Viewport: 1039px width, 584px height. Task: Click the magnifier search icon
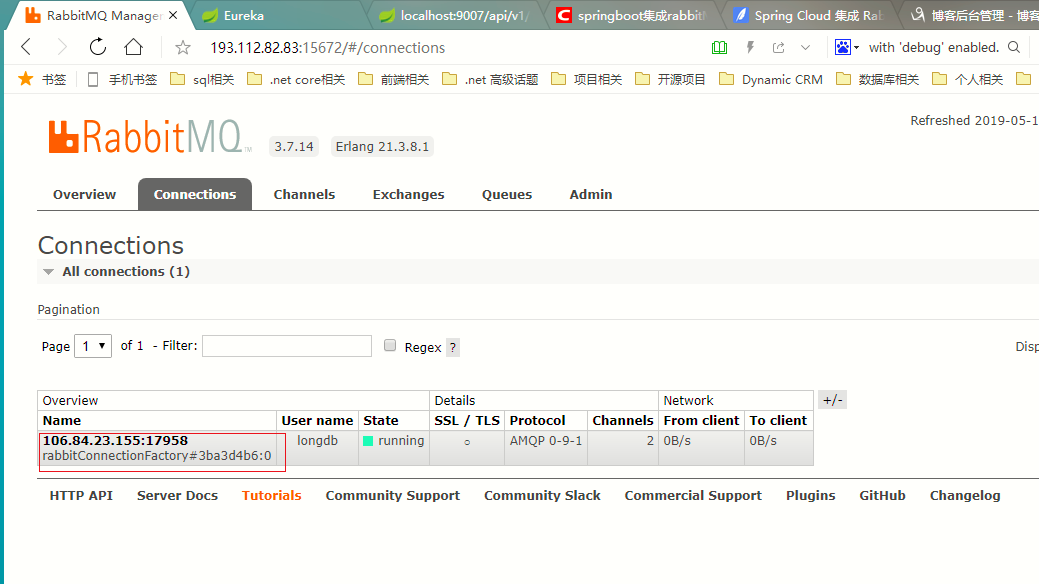pos(1014,48)
